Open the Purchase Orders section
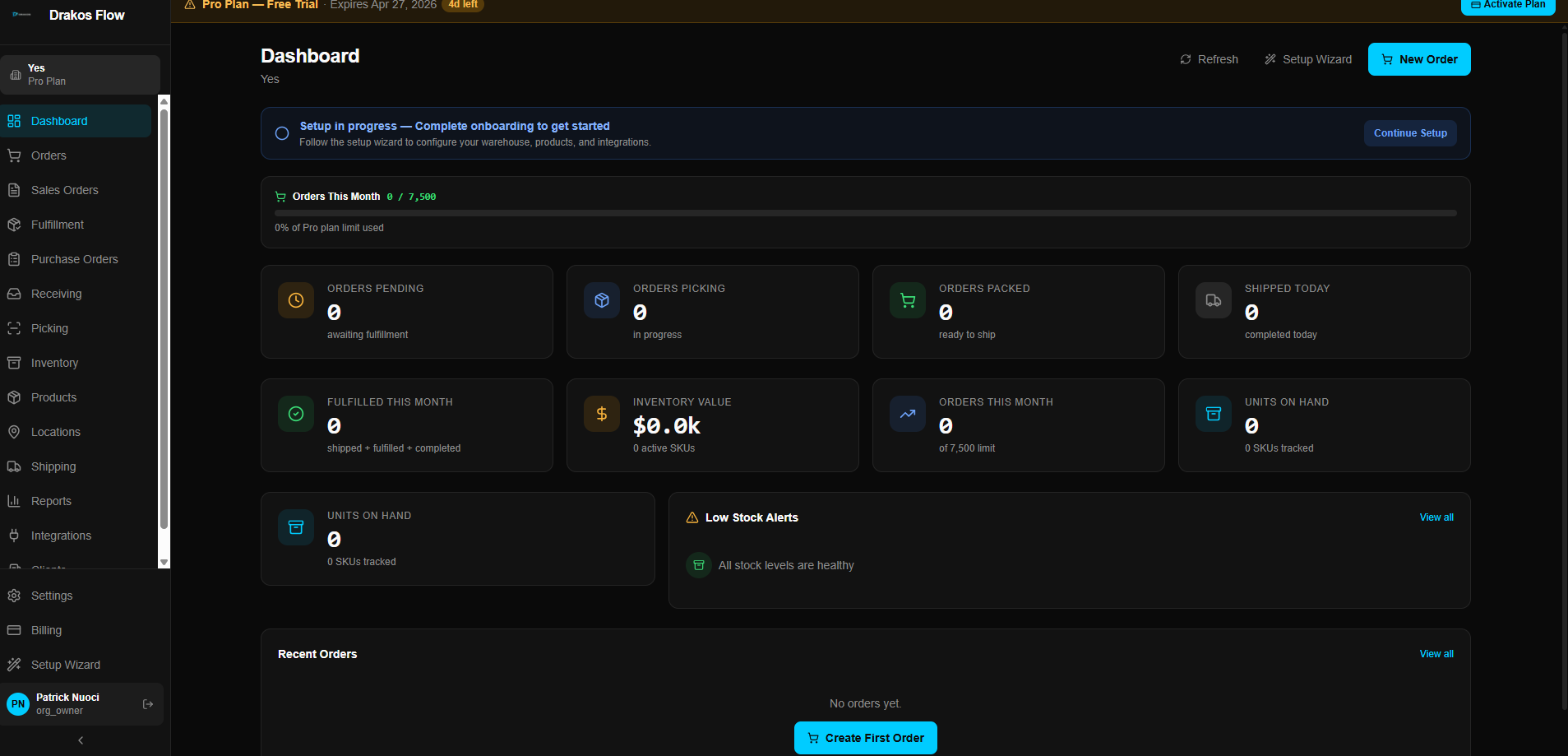1568x756 pixels. (x=76, y=259)
